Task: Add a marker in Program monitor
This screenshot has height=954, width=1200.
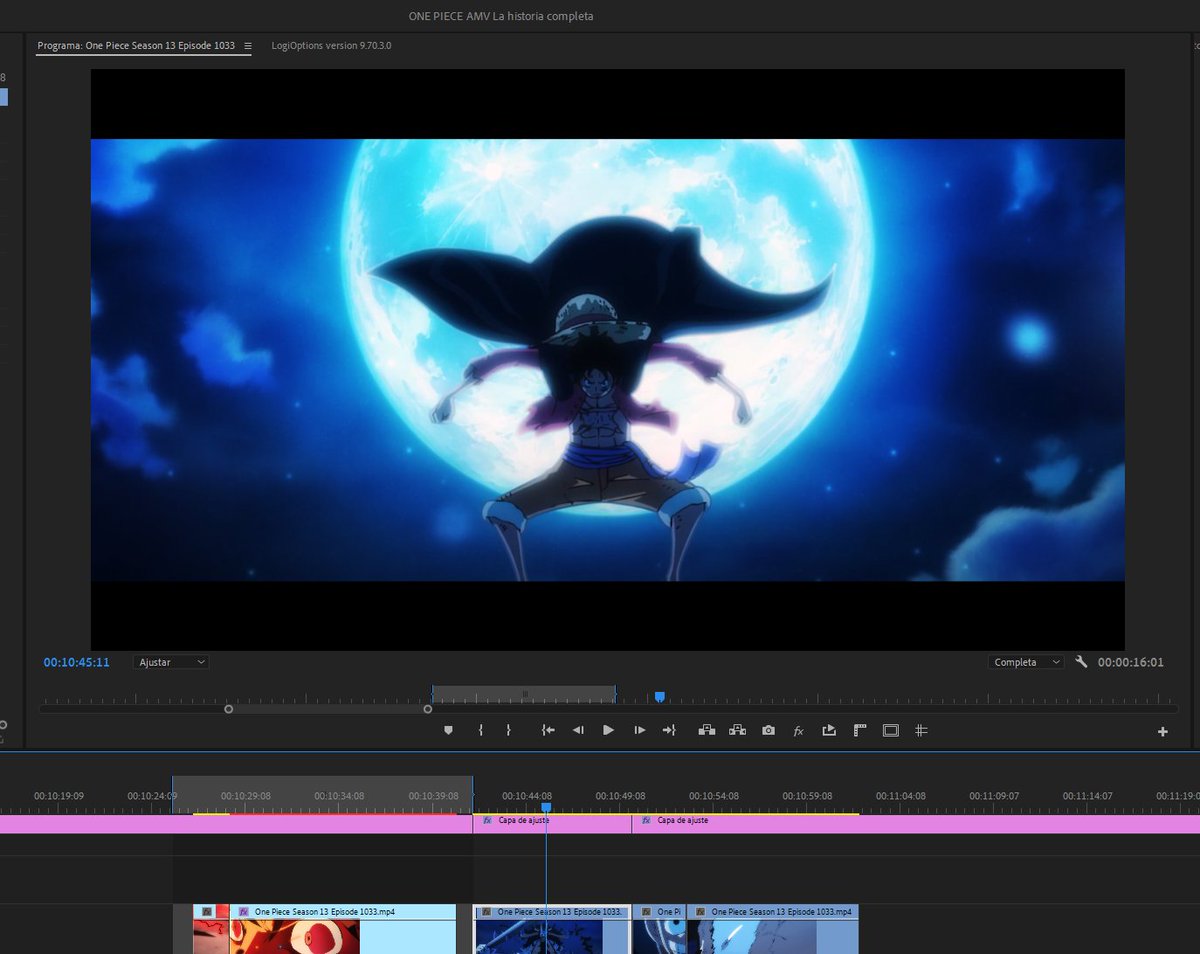Action: click(x=448, y=731)
